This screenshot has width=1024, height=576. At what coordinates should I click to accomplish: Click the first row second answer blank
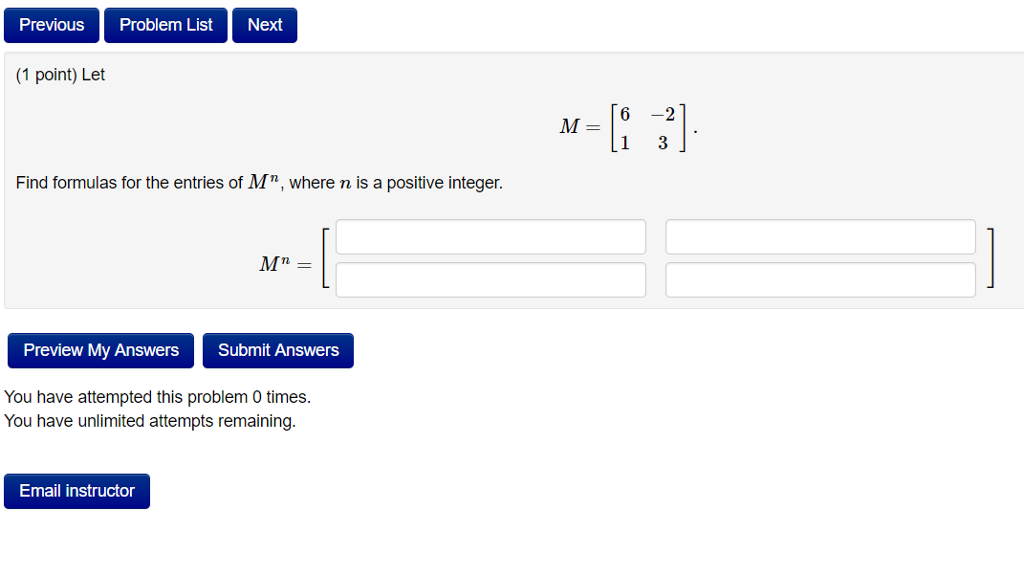[x=820, y=236]
